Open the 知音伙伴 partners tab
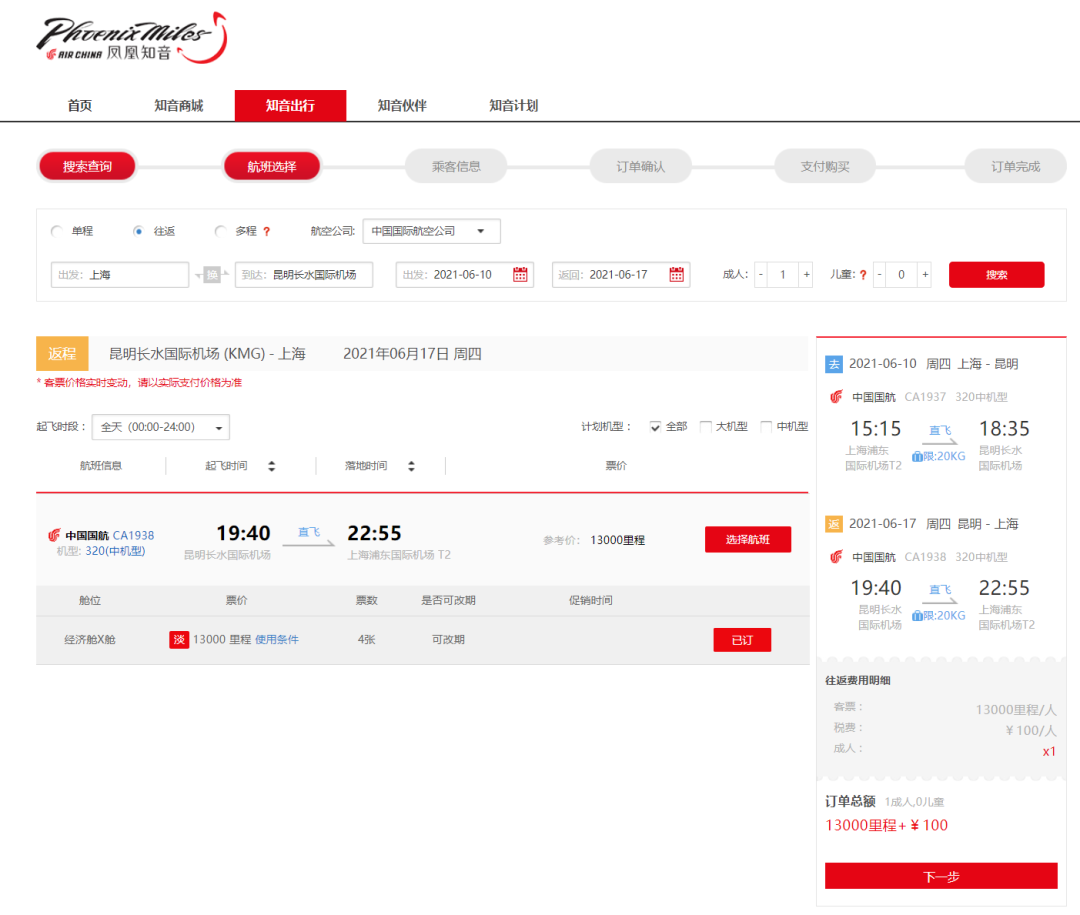 [402, 106]
